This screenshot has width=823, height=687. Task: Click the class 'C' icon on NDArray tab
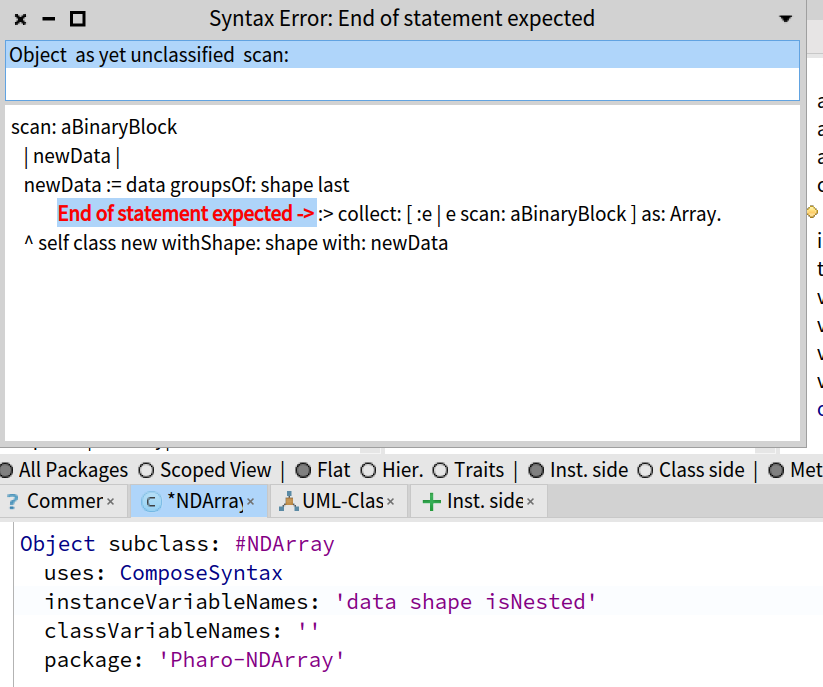[151, 502]
